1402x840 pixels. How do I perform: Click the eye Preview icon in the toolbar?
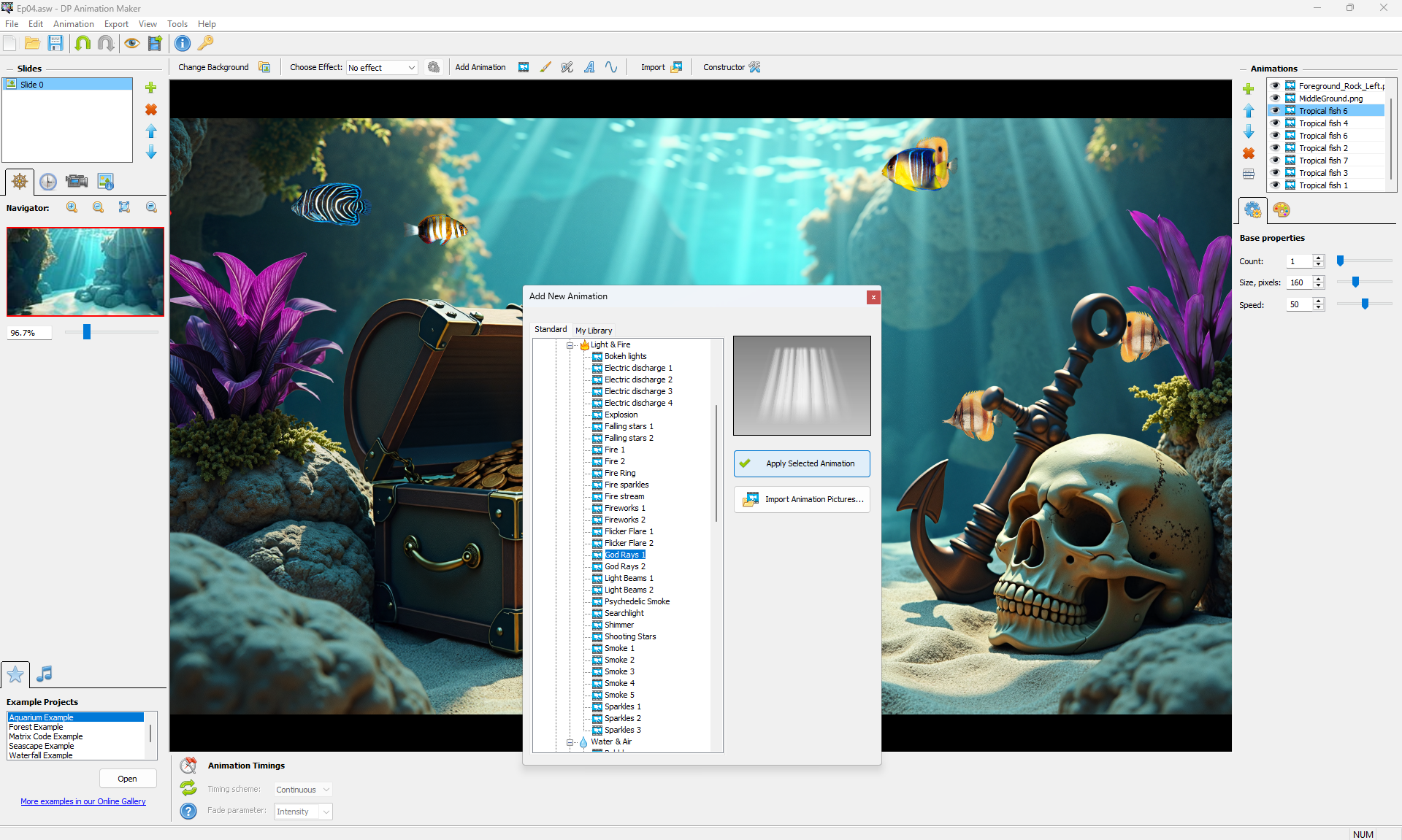[131, 43]
